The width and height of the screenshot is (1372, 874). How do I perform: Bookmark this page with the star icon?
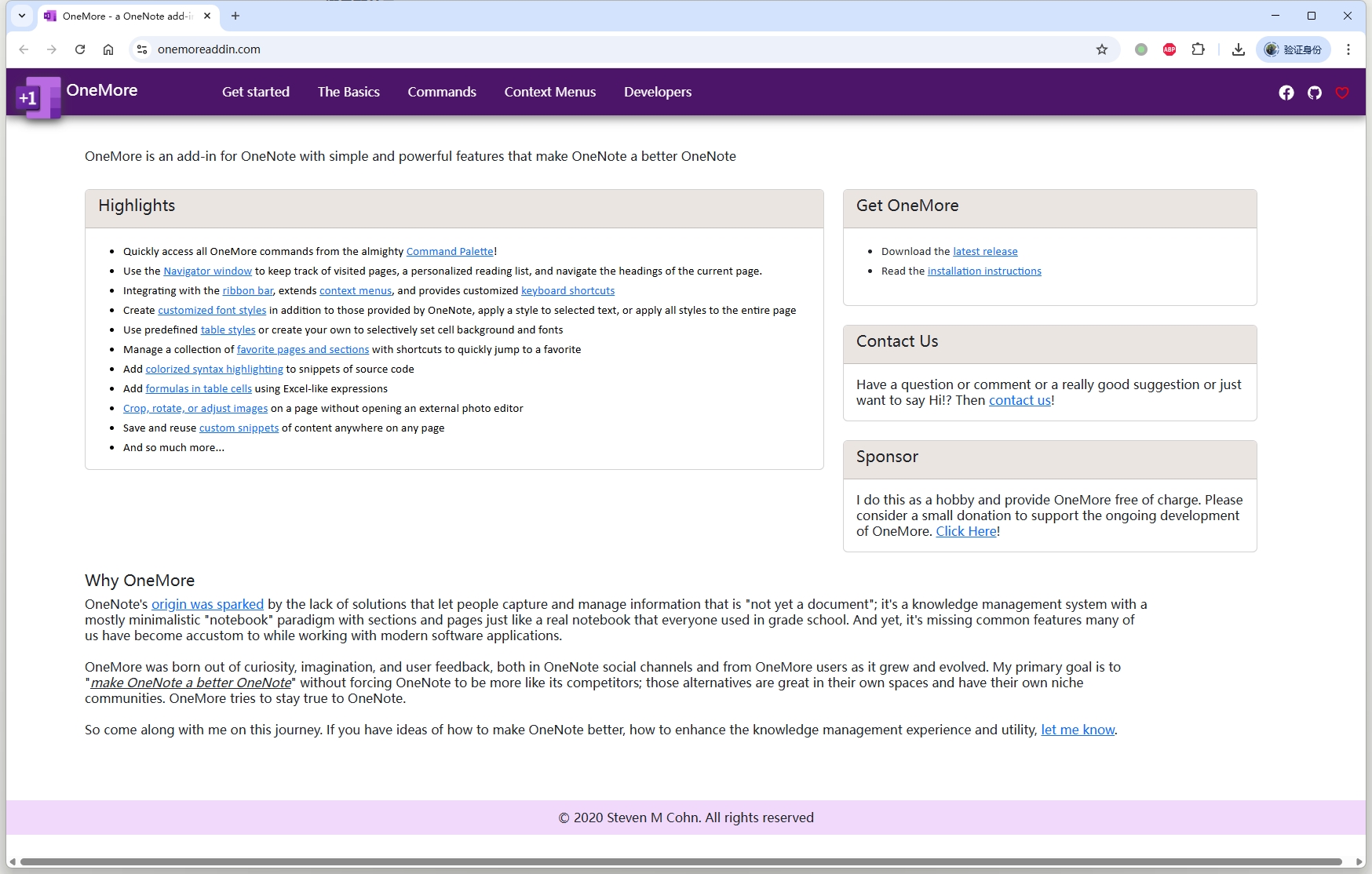click(x=1102, y=49)
